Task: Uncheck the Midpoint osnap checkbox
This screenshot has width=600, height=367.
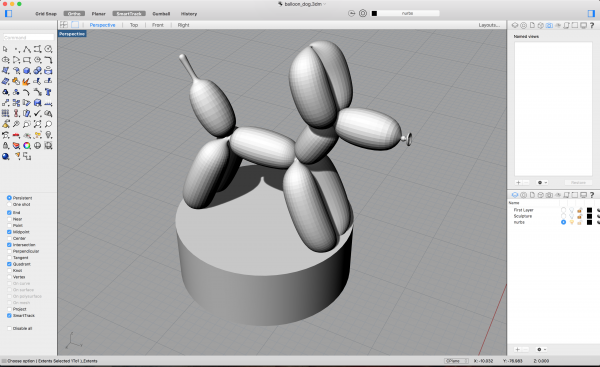Action: 9,232
